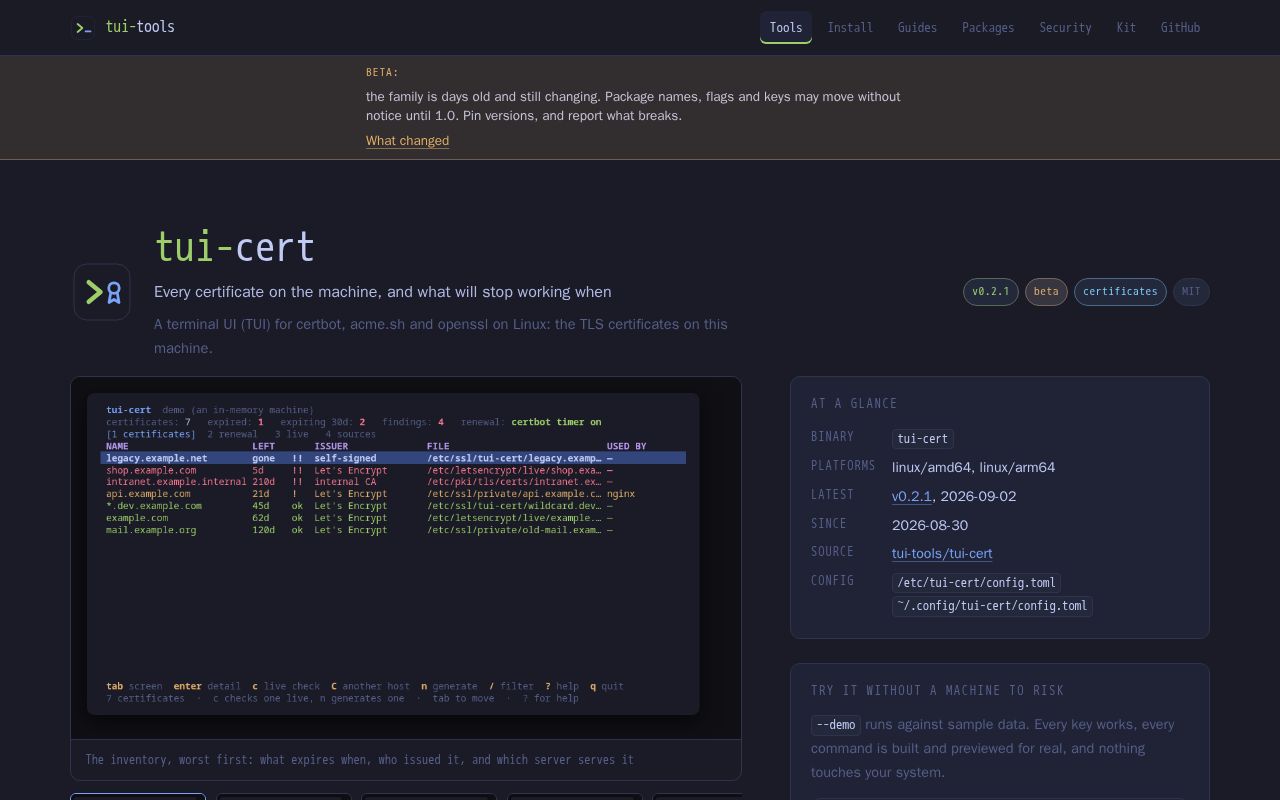Viewport: 1280px width, 800px height.
Task: Click the 2026-08-30 since date
Action: tap(930, 525)
